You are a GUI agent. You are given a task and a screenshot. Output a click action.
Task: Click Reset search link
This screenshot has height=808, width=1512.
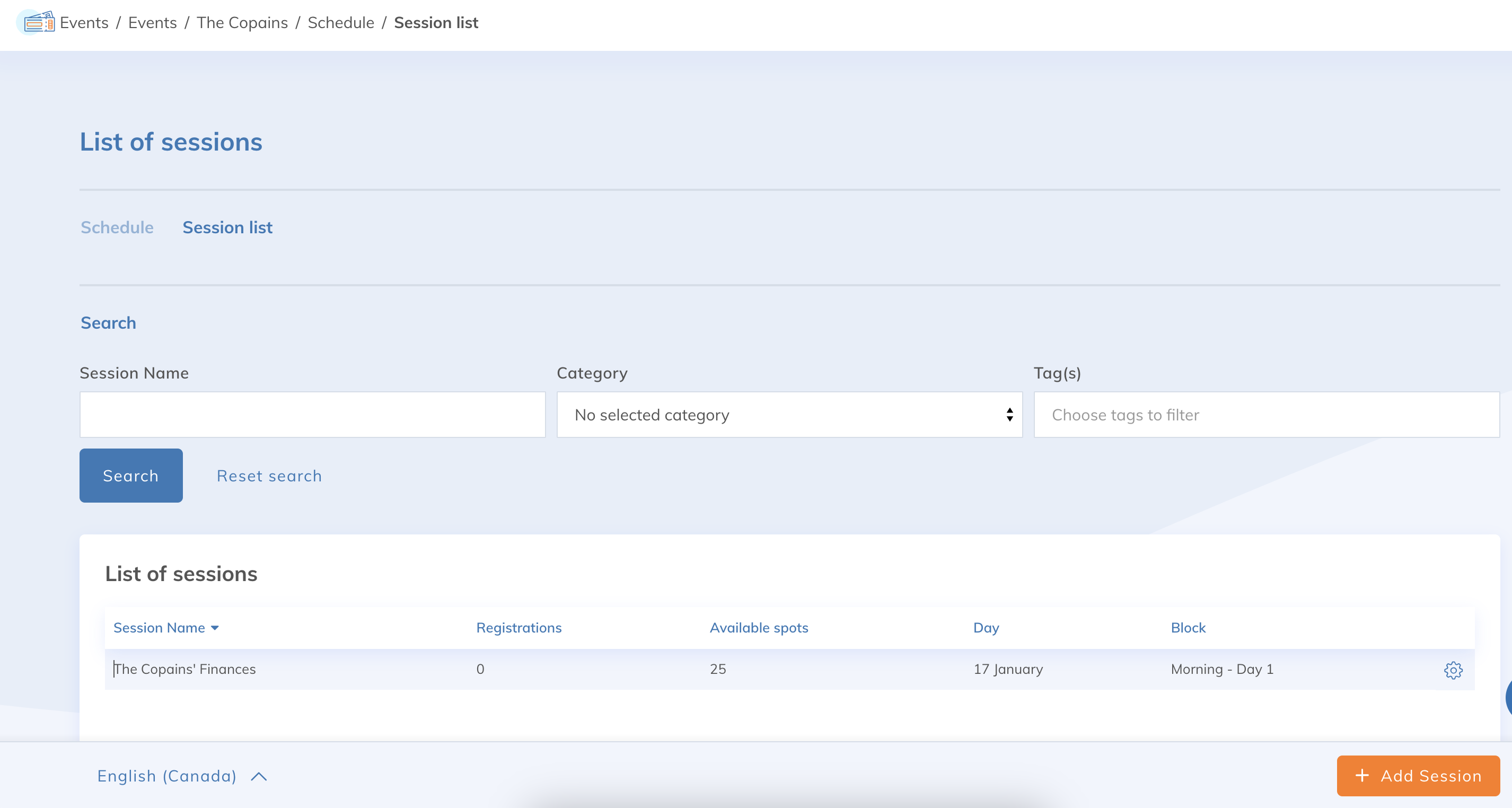click(269, 476)
